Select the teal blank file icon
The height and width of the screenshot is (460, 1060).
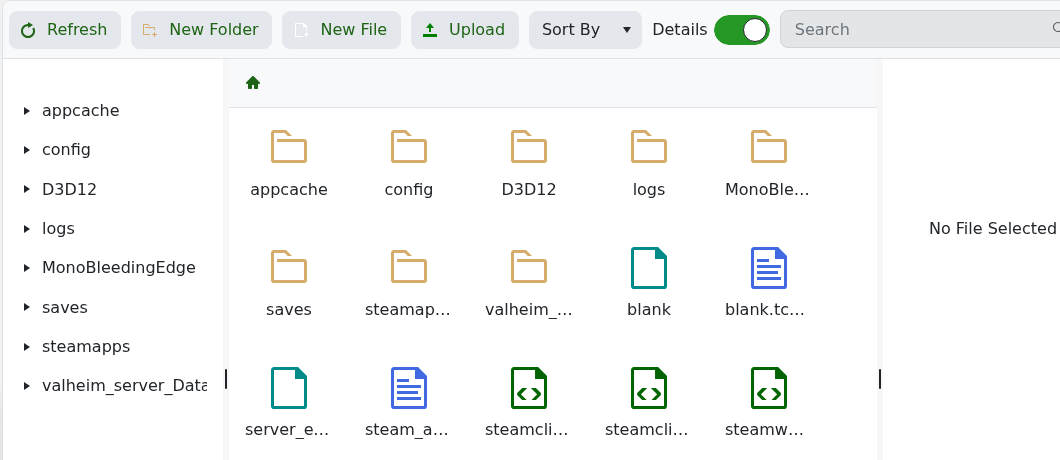point(648,268)
